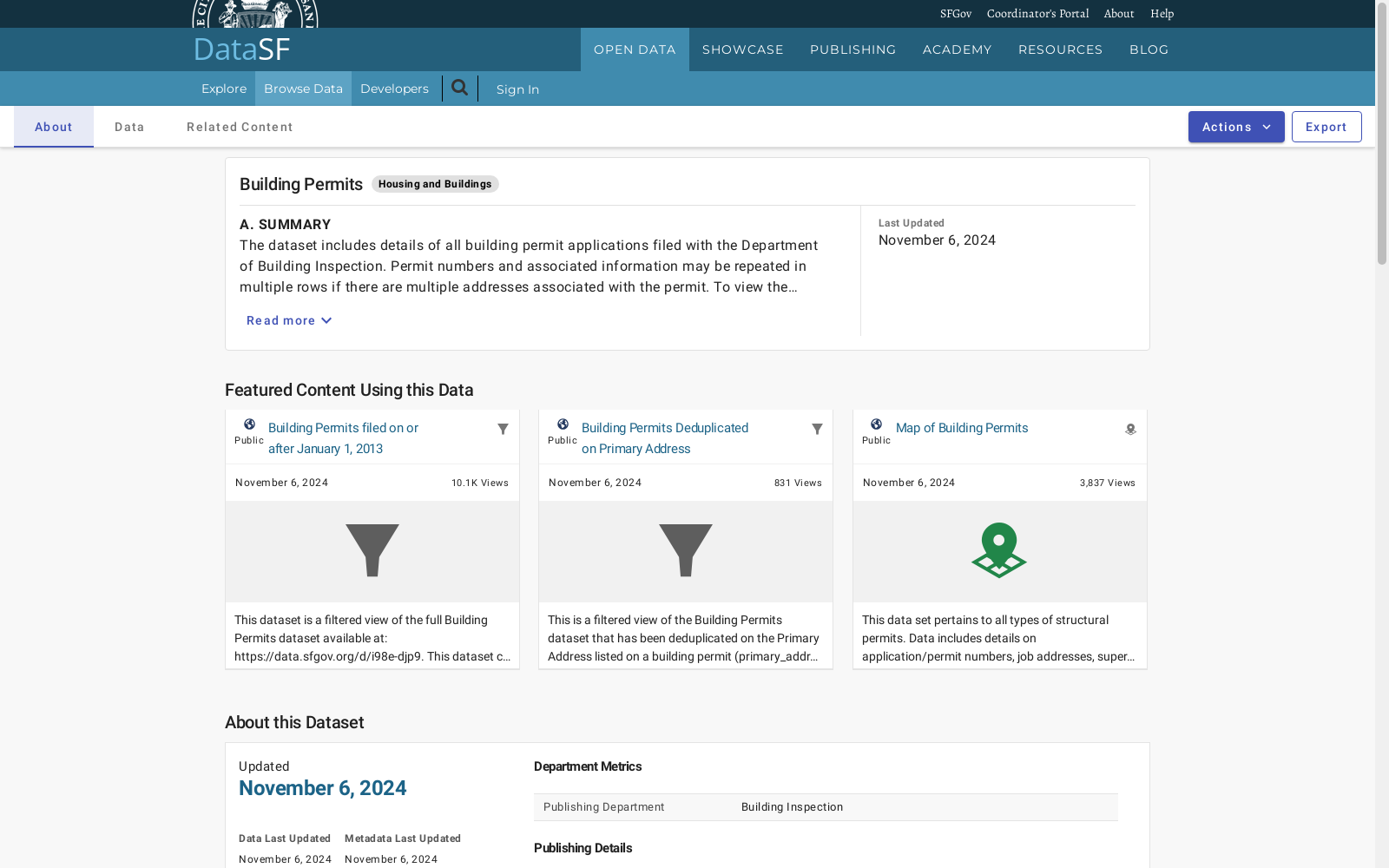Click the DataSF logo
Viewport: 1389px width, 868px height.
click(241, 49)
